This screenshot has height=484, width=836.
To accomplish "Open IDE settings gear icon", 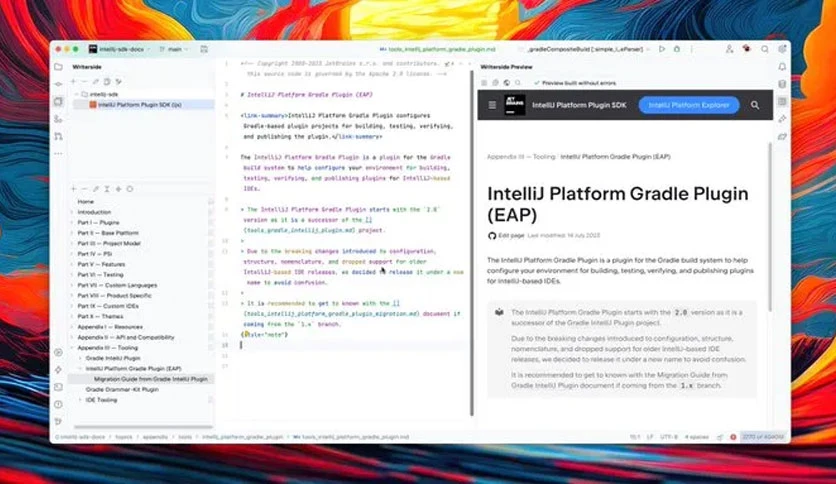I will [782, 49].
